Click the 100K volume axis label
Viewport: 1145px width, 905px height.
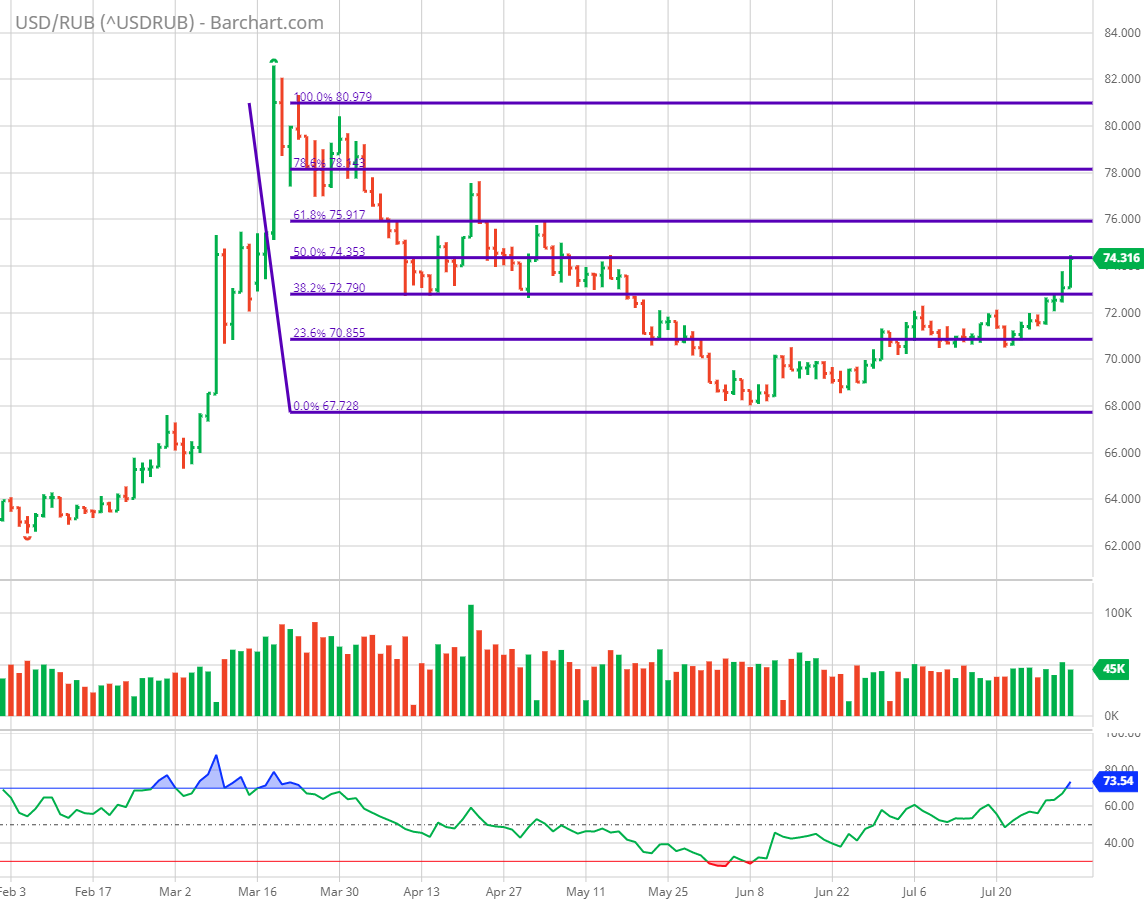click(x=1118, y=613)
